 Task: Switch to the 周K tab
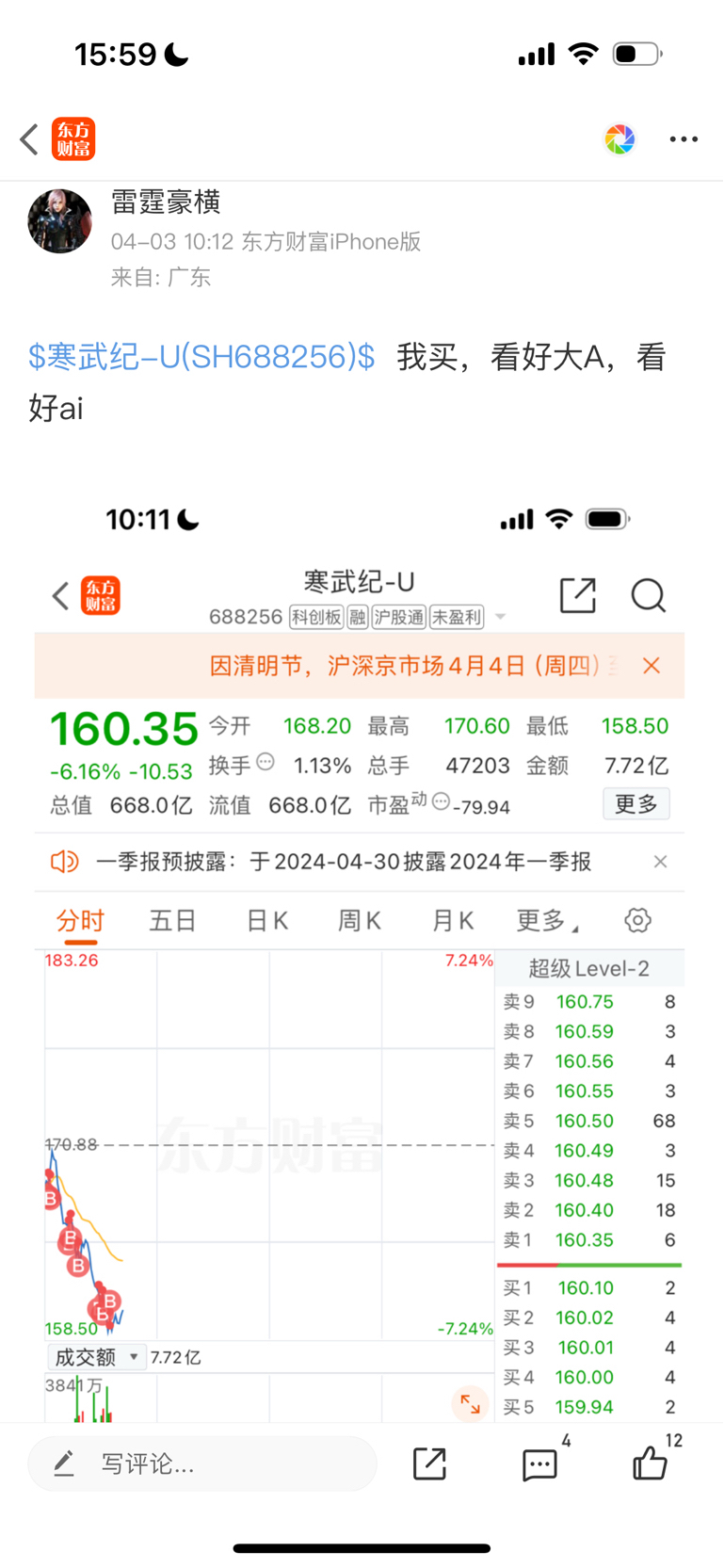[x=360, y=921]
